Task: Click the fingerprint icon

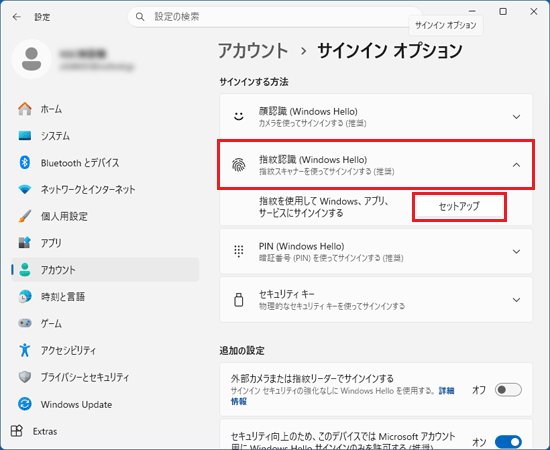Action: pos(239,164)
